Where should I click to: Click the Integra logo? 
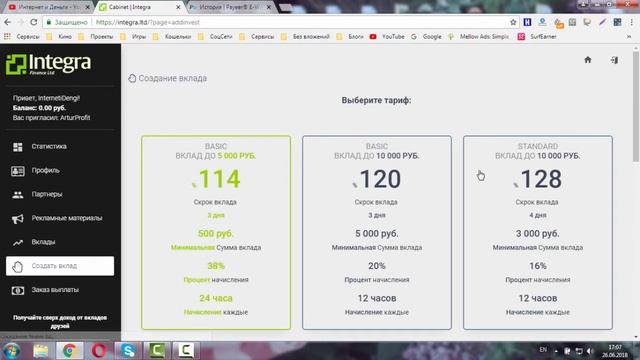pyautogui.click(x=49, y=64)
